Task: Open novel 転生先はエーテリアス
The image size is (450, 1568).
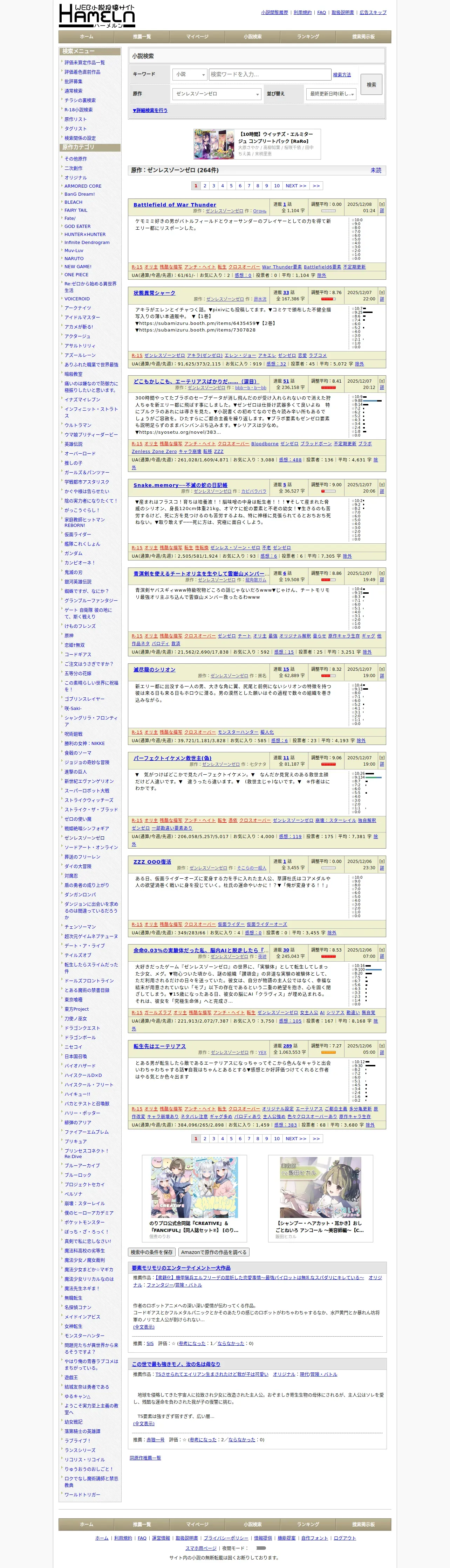Action: click(159, 1046)
